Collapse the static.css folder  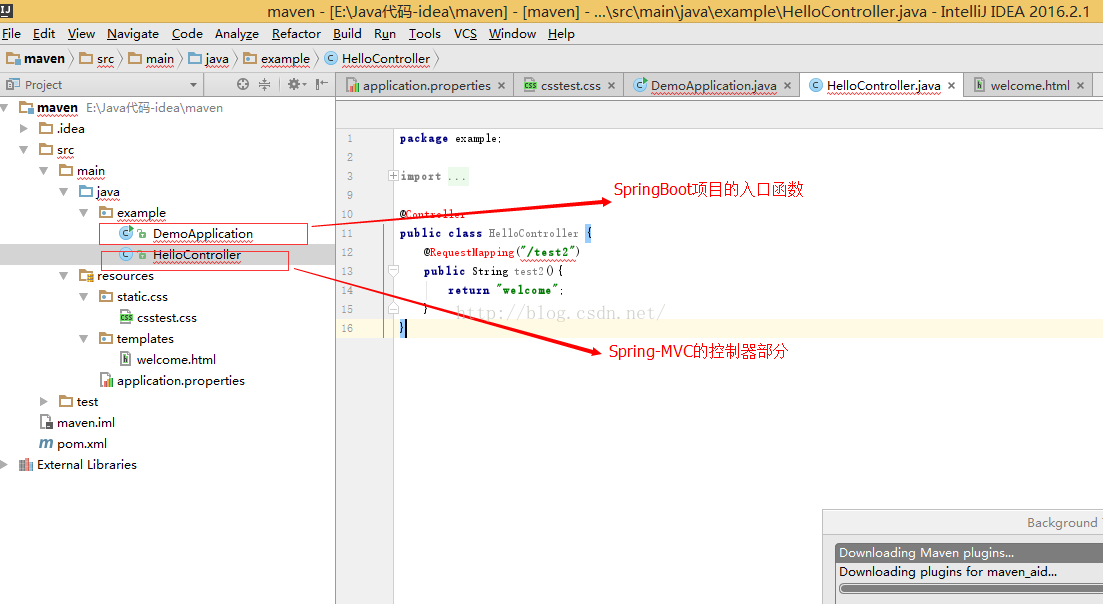tap(83, 297)
